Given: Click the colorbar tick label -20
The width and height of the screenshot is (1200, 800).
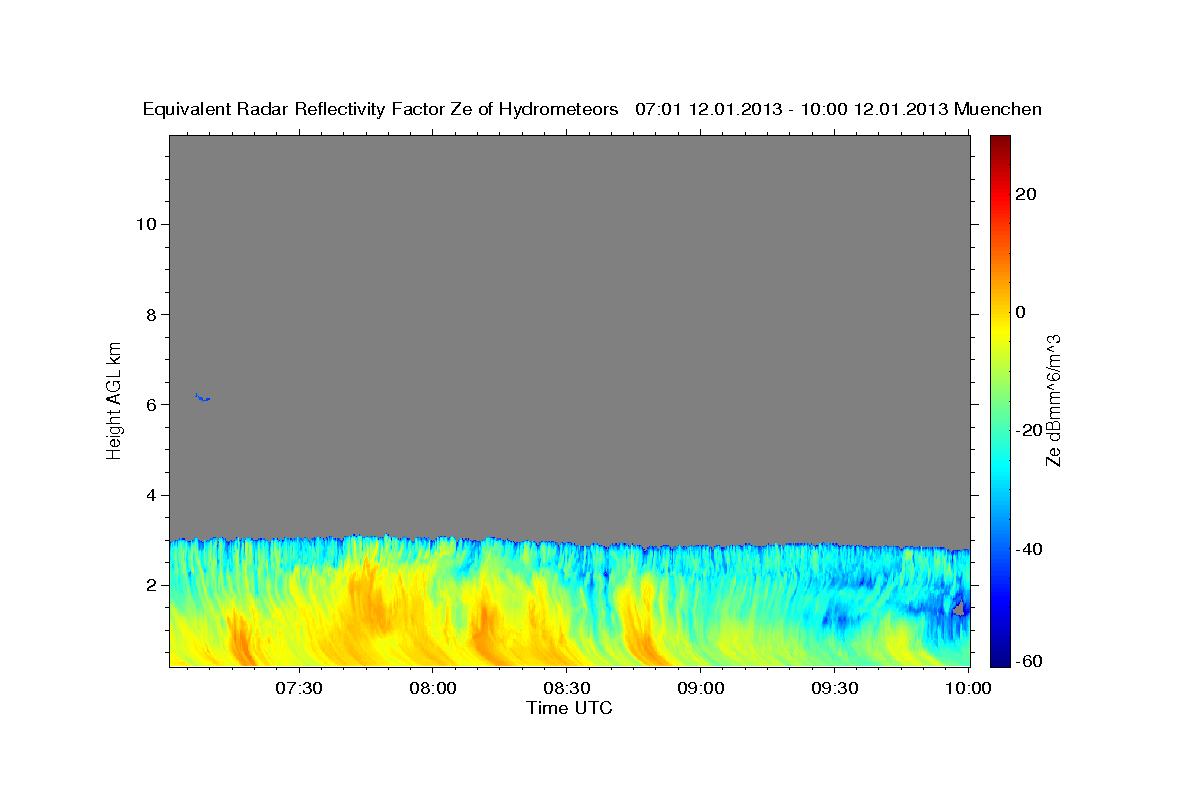Looking at the screenshot, I should [x=1031, y=431].
